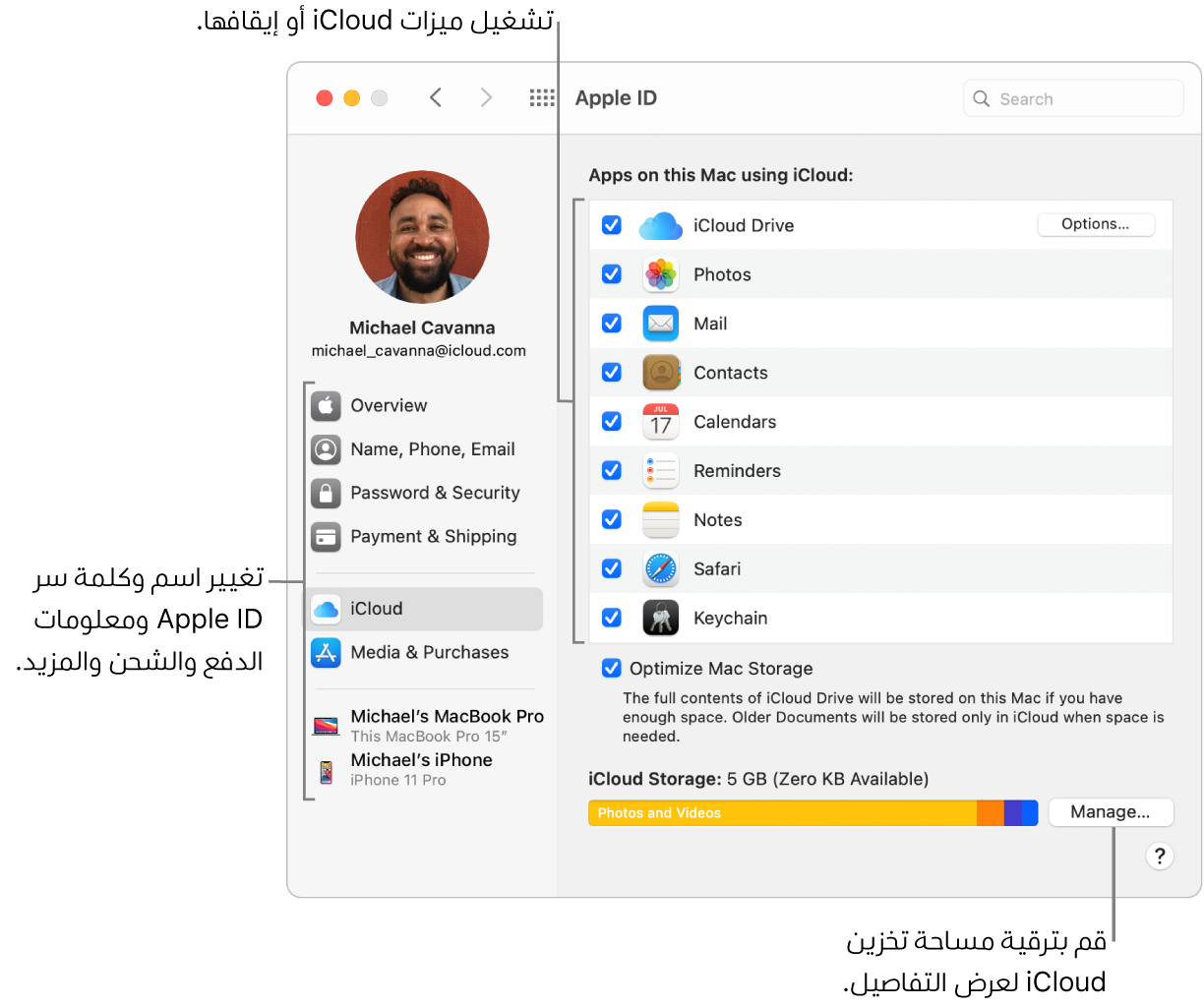Click the Reminders list icon
The width and height of the screenshot is (1204, 1007).
tap(661, 471)
